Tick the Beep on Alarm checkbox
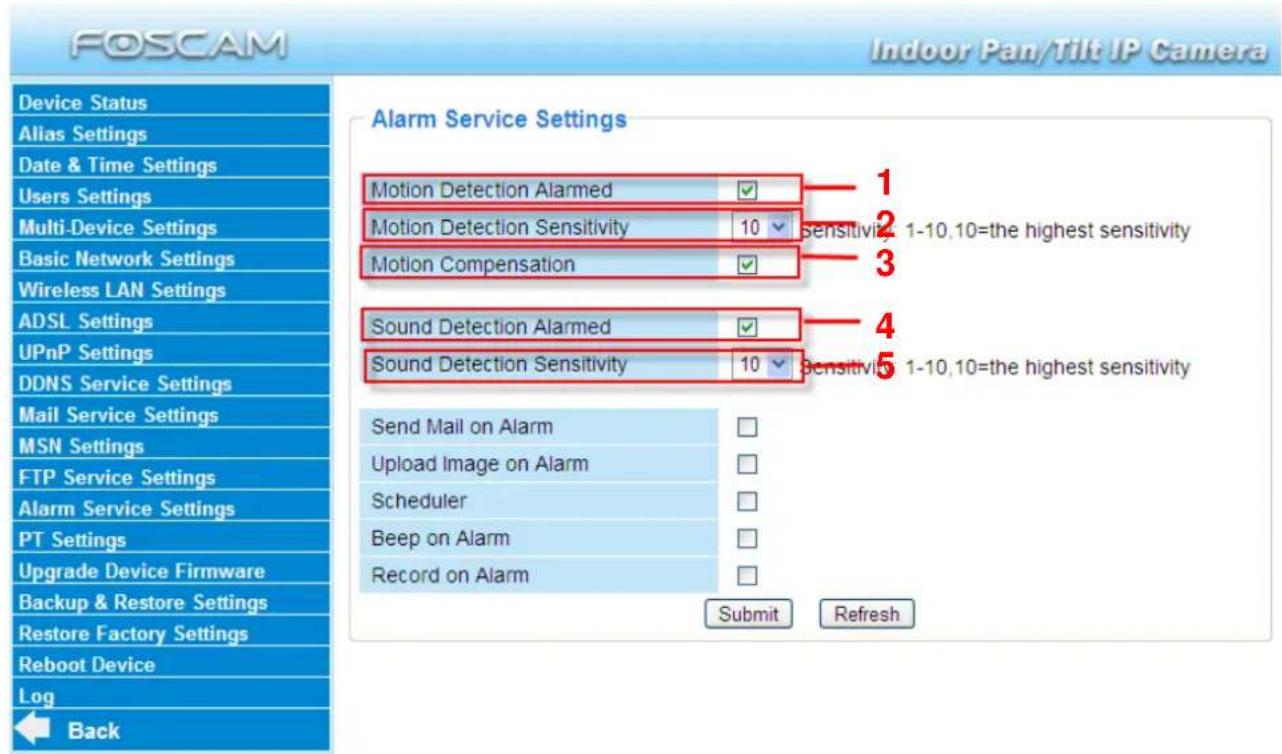This screenshot has height=754, width=1282. [x=746, y=538]
